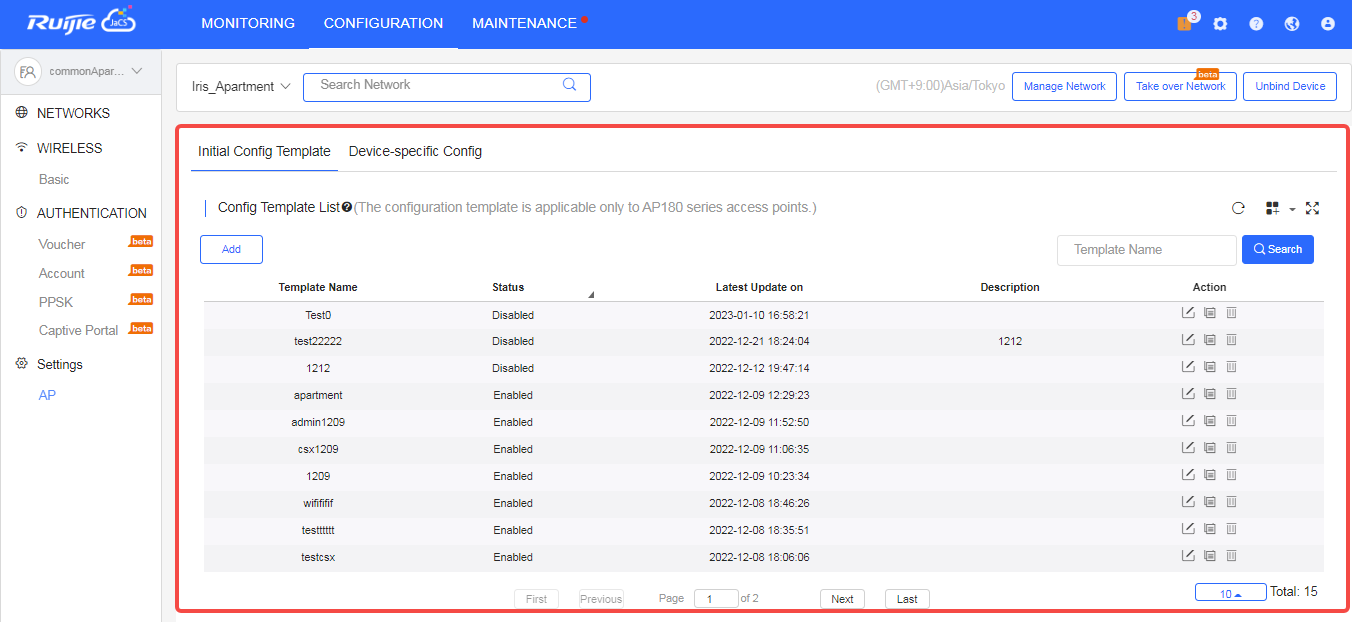Viewport: 1352px width, 622px height.
Task: Open the language globe icon
Action: [1292, 23]
